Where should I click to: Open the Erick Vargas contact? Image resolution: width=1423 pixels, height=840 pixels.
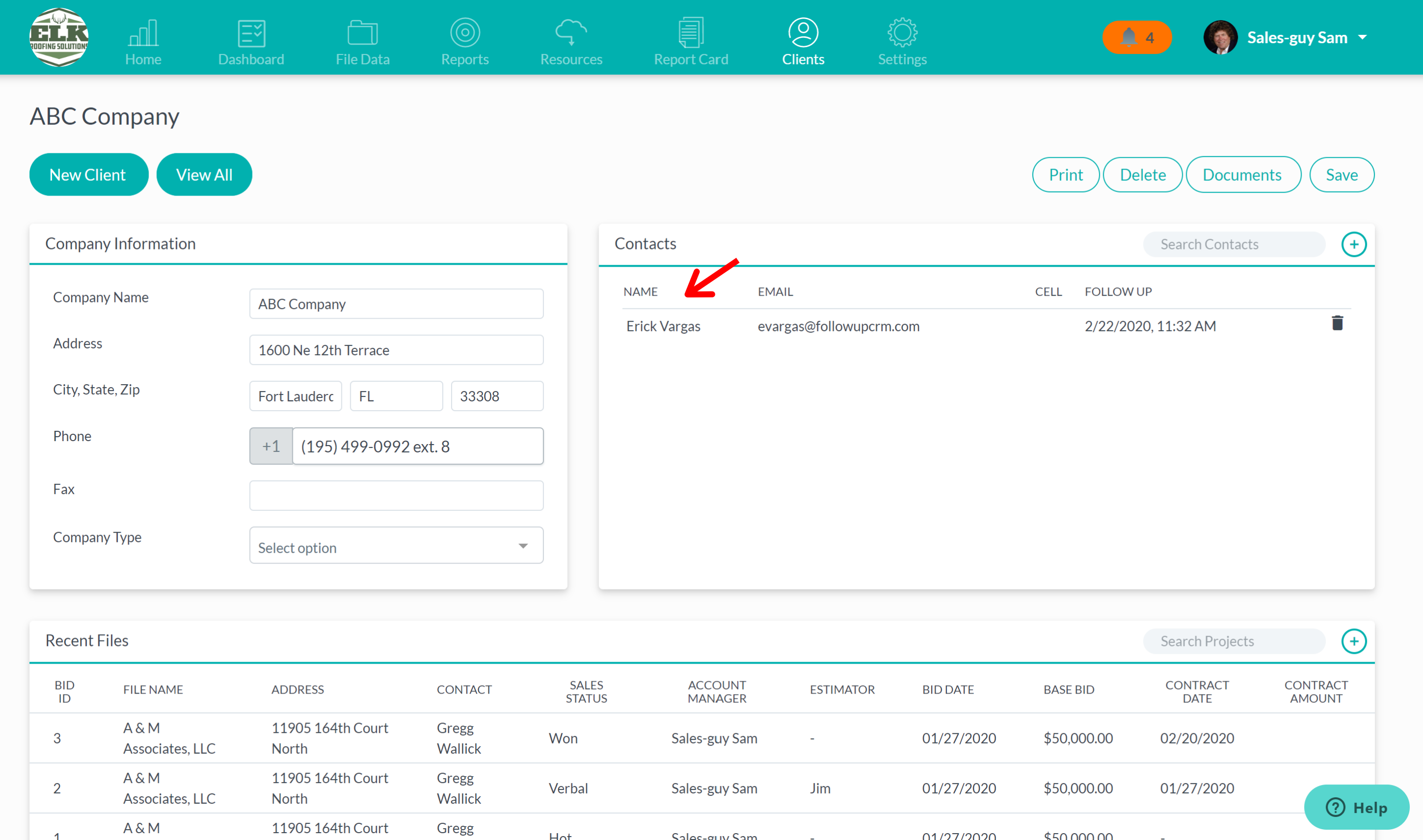(663, 326)
